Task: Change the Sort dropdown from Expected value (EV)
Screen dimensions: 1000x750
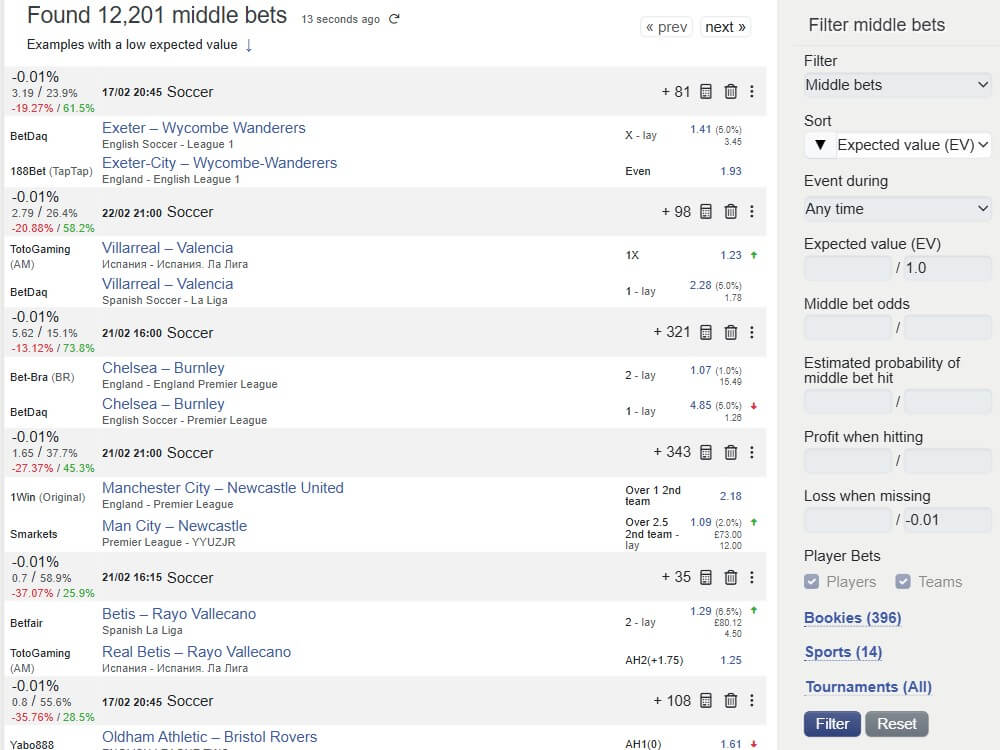Action: click(x=910, y=144)
